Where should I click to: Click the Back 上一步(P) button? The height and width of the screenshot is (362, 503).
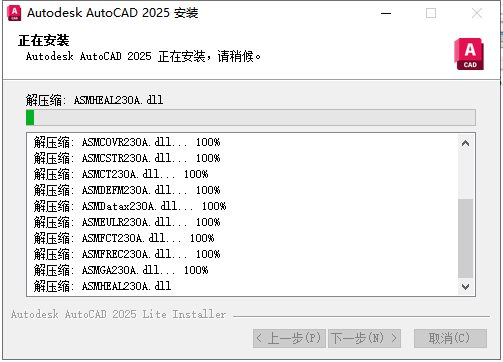289,338
